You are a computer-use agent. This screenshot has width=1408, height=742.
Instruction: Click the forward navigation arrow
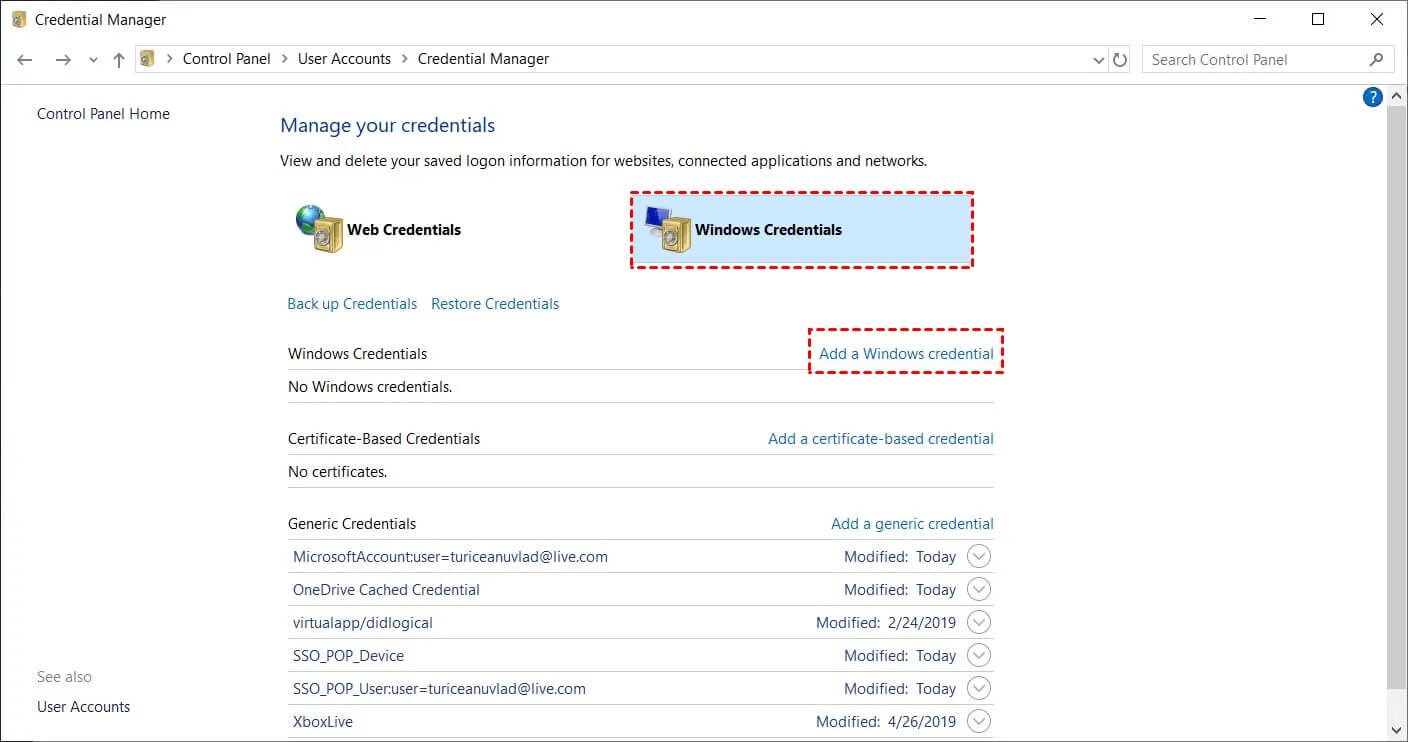tap(63, 60)
